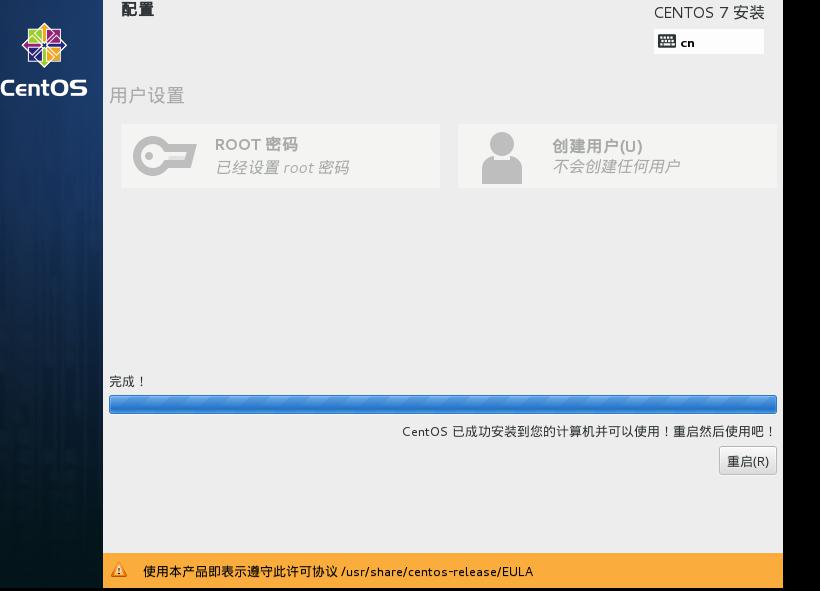The height and width of the screenshot is (591, 820).
Task: Click the warning triangle icon in EULA bar
Action: [119, 571]
